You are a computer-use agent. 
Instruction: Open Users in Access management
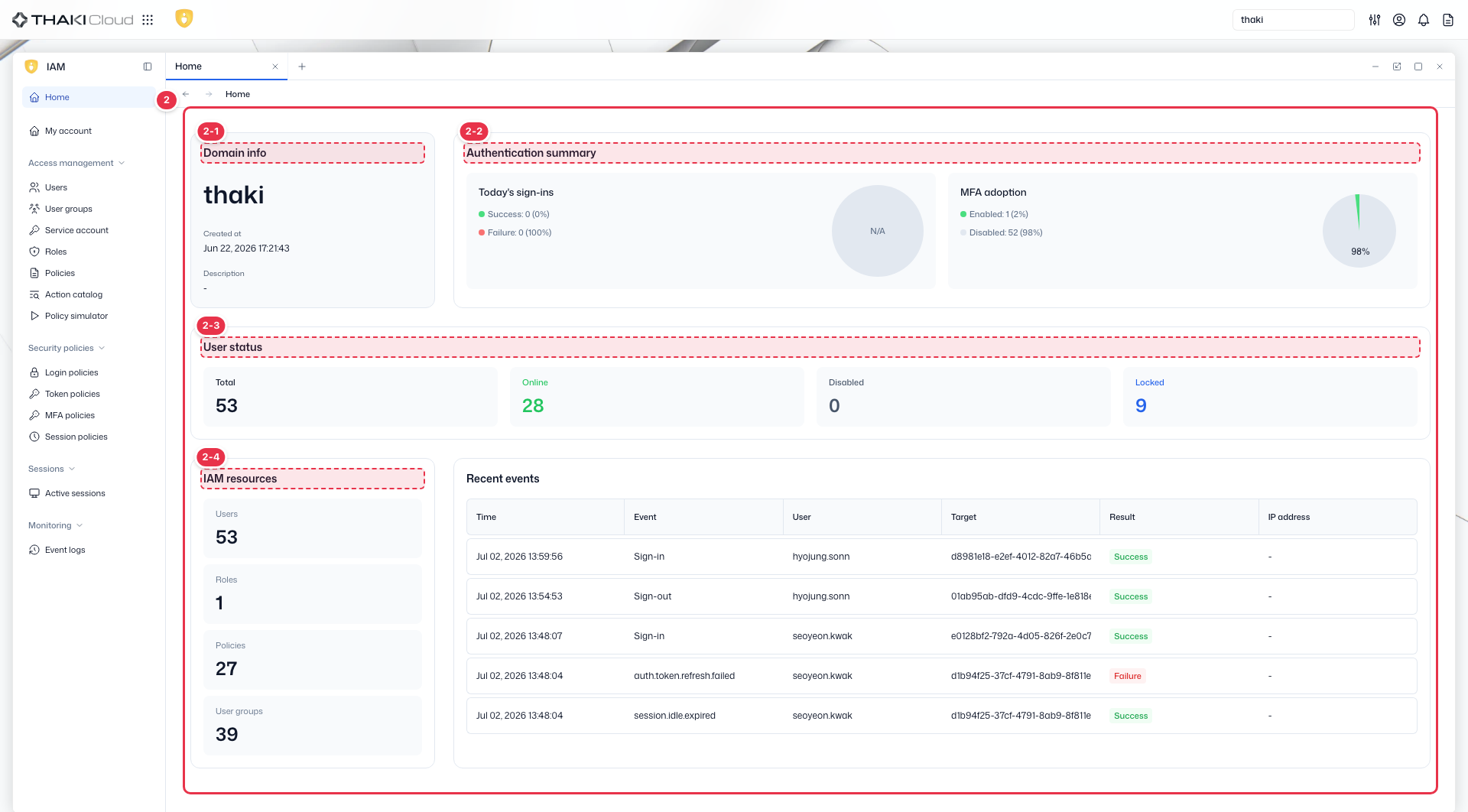[x=89, y=187]
